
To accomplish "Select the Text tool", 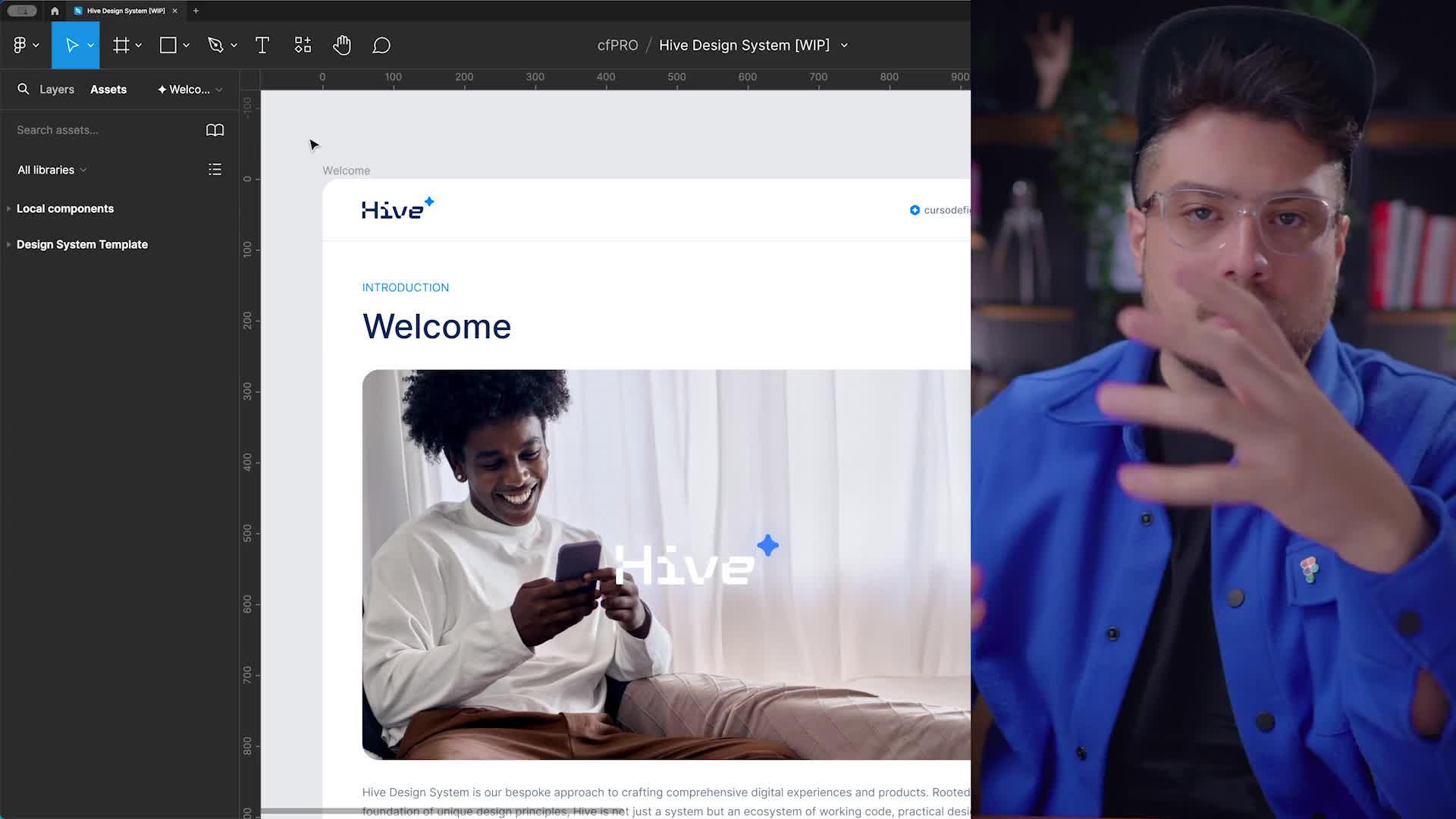I will (x=262, y=45).
